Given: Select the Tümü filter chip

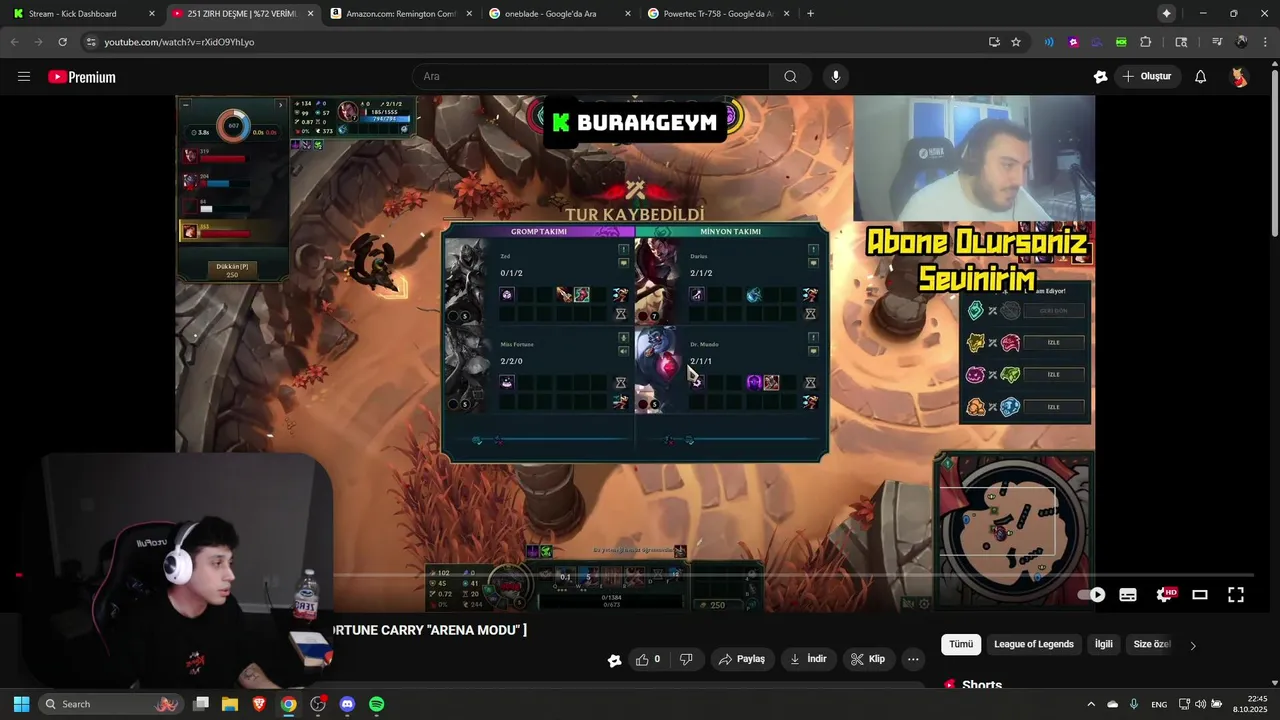Looking at the screenshot, I should click(961, 644).
